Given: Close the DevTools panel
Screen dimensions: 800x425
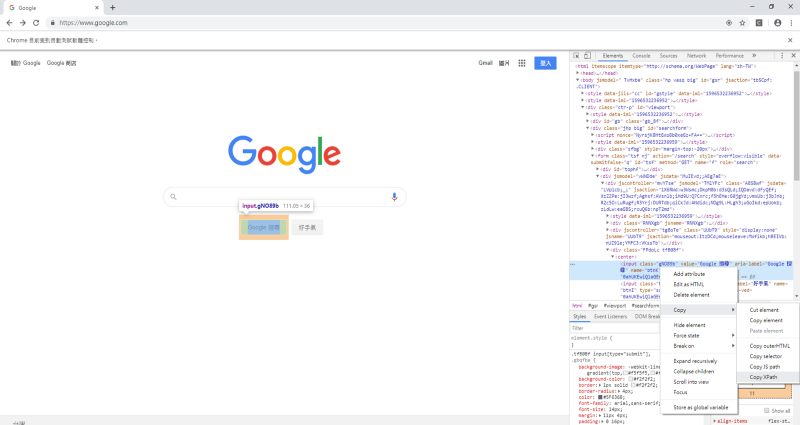Looking at the screenshot, I should tap(793, 56).
